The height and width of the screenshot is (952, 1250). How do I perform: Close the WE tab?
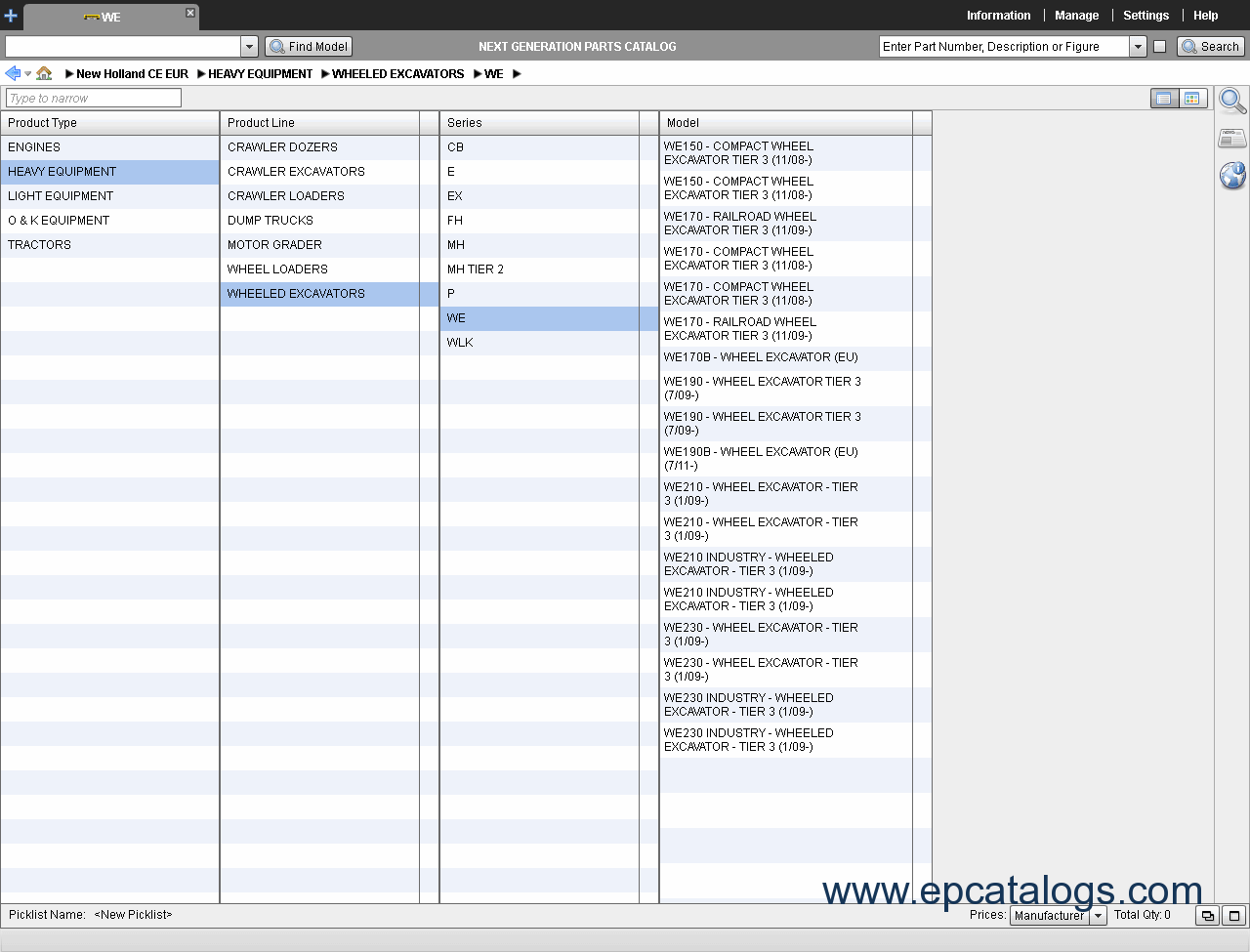pos(190,13)
